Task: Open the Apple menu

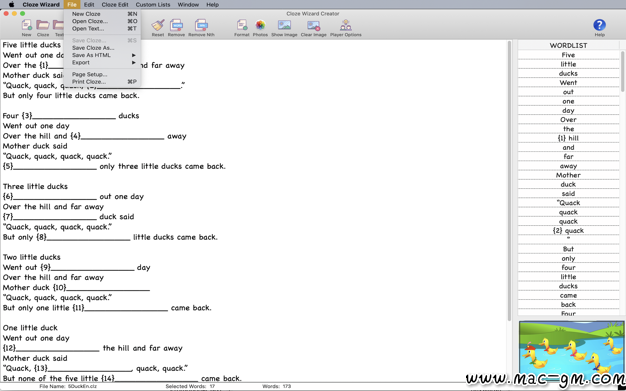Action: click(12, 4)
